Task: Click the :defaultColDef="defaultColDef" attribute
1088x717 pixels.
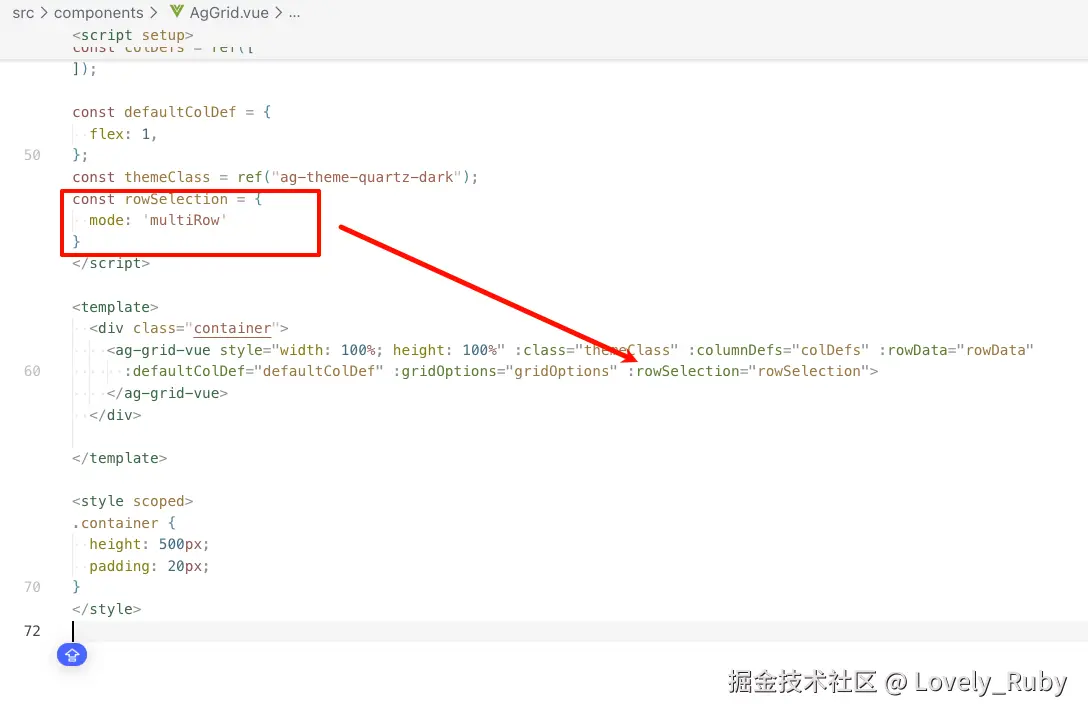Action: [254, 371]
